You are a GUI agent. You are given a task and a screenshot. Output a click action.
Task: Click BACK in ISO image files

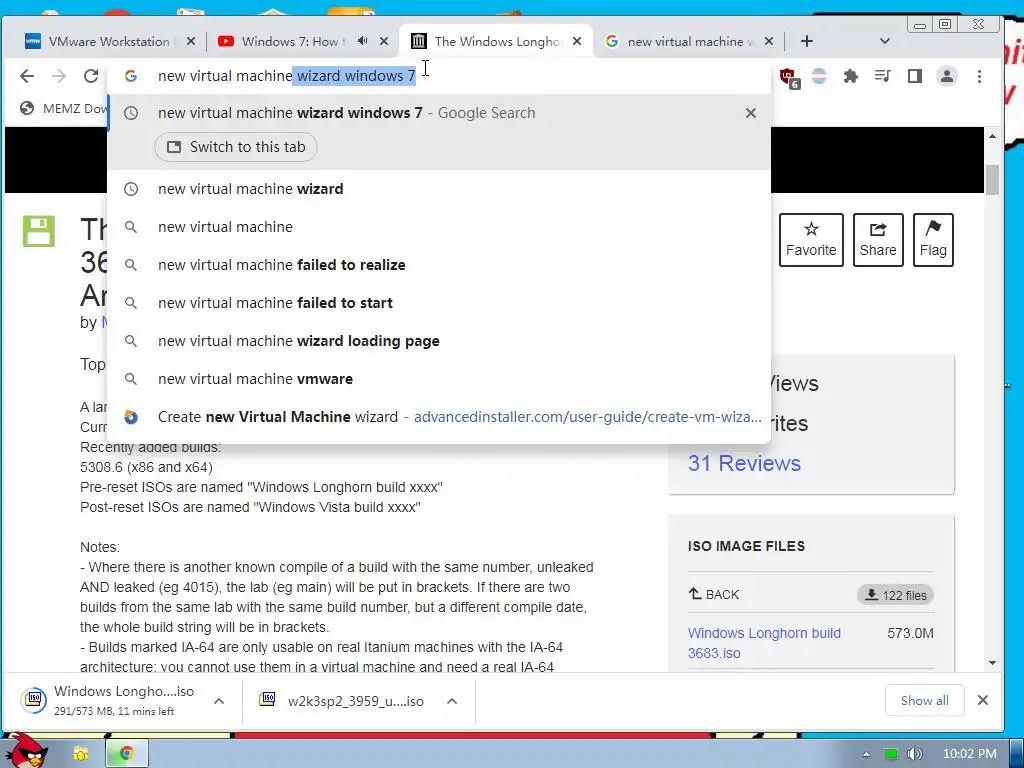click(x=713, y=594)
